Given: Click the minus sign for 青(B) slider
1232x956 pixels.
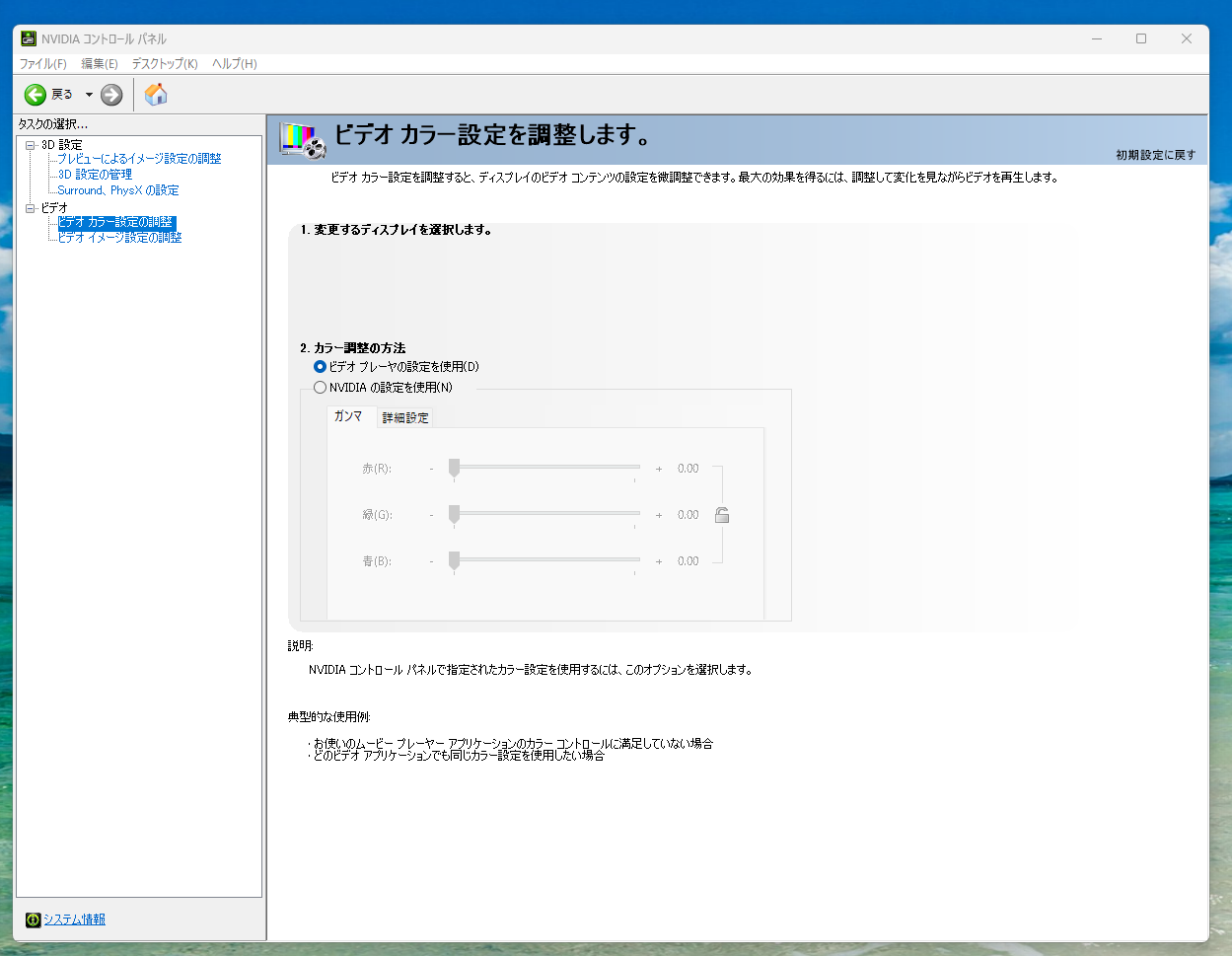Looking at the screenshot, I should [432, 561].
